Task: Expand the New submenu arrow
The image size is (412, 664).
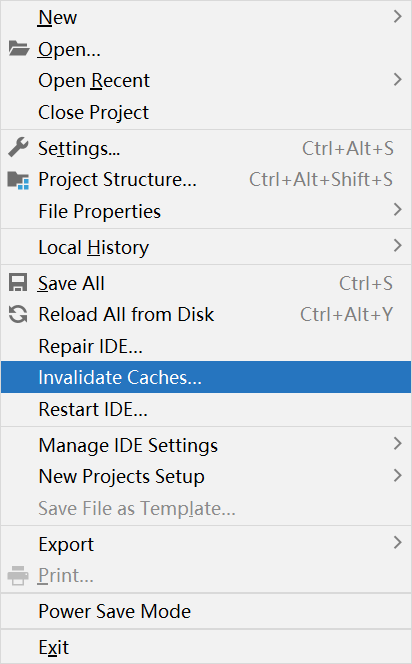Action: (x=397, y=17)
